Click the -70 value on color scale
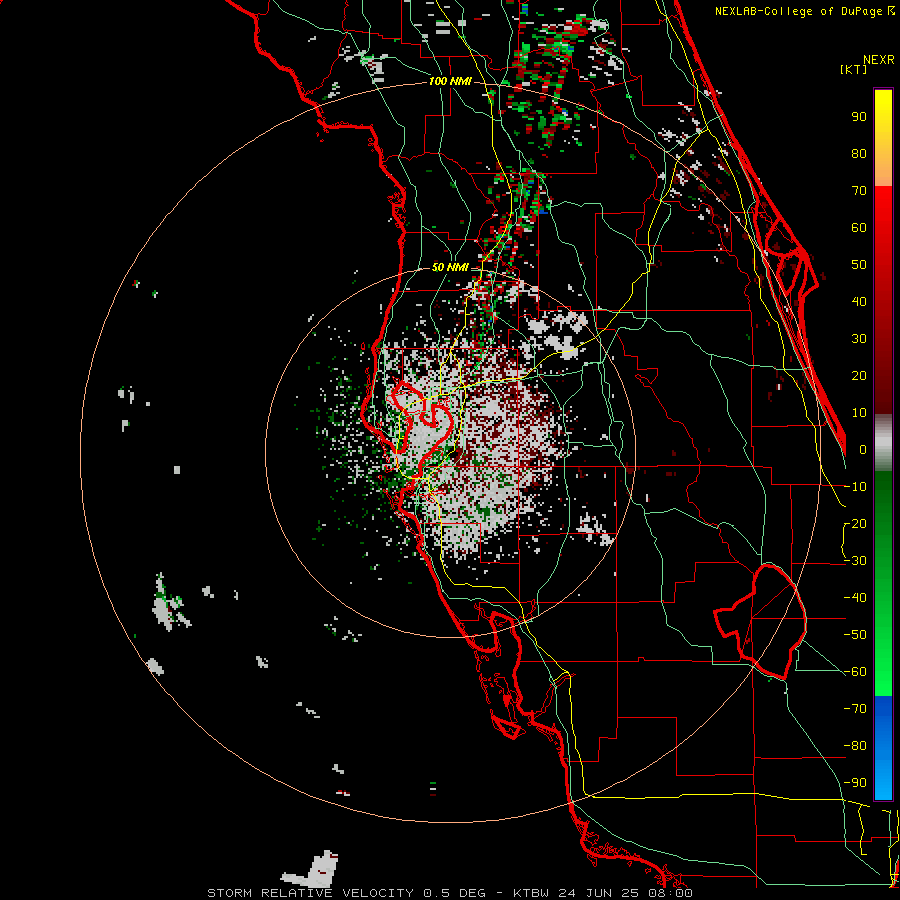Viewport: 900px width, 900px height. click(x=855, y=709)
